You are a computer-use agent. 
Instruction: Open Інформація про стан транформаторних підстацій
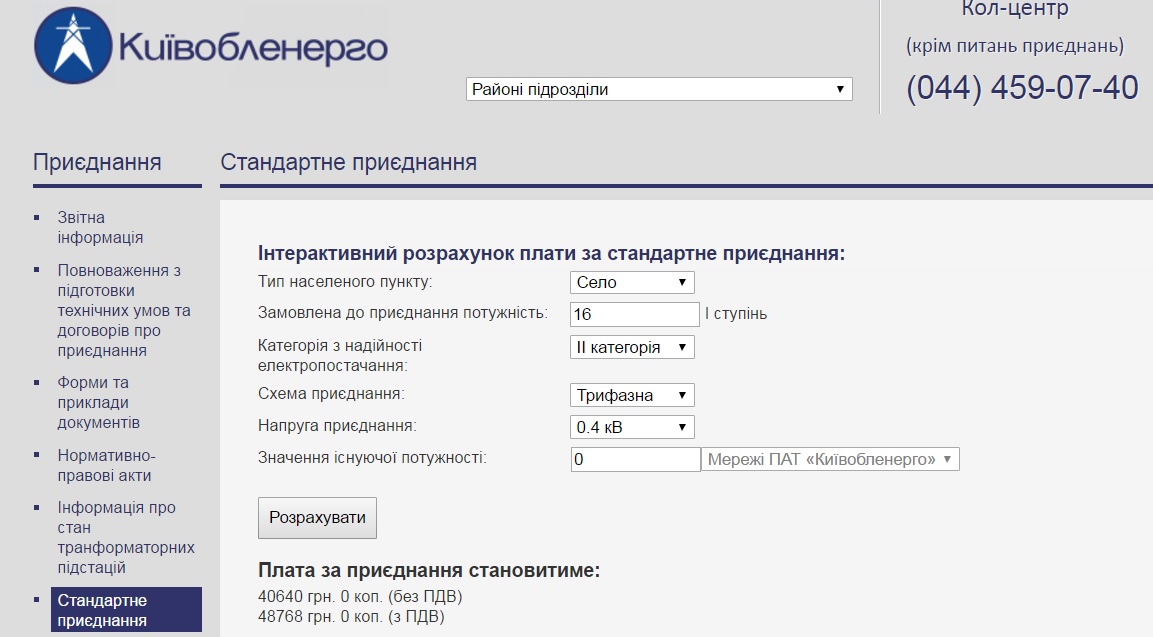pyautogui.click(x=126, y=537)
